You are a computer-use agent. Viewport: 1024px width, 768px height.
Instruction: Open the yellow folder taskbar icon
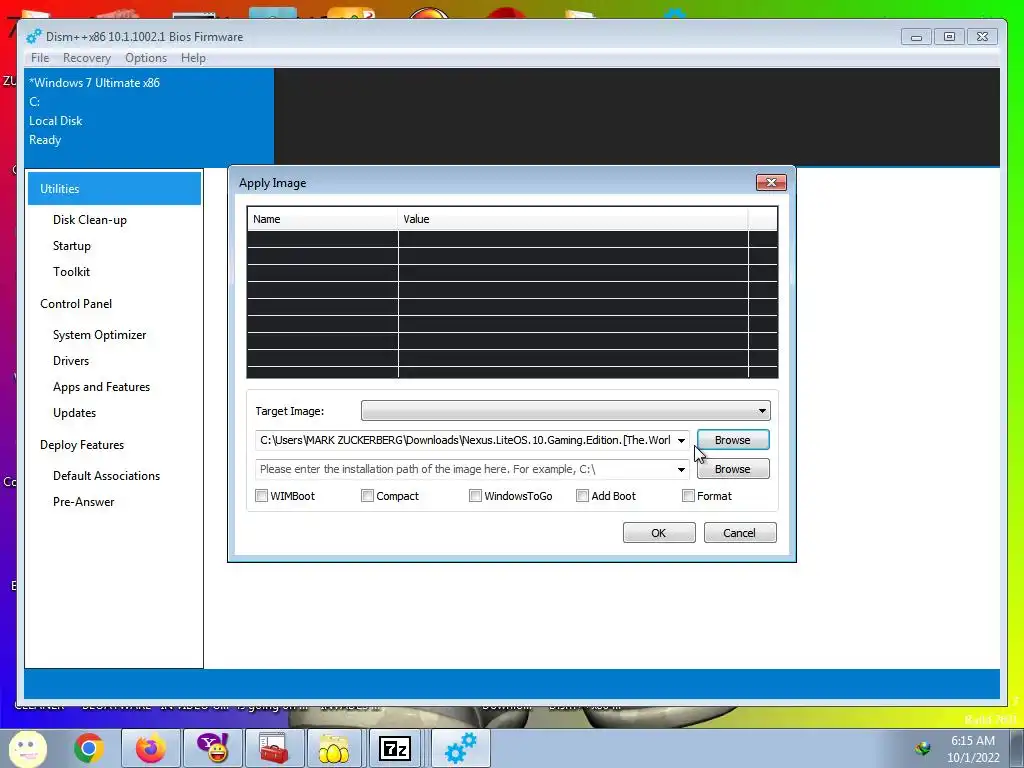(334, 748)
